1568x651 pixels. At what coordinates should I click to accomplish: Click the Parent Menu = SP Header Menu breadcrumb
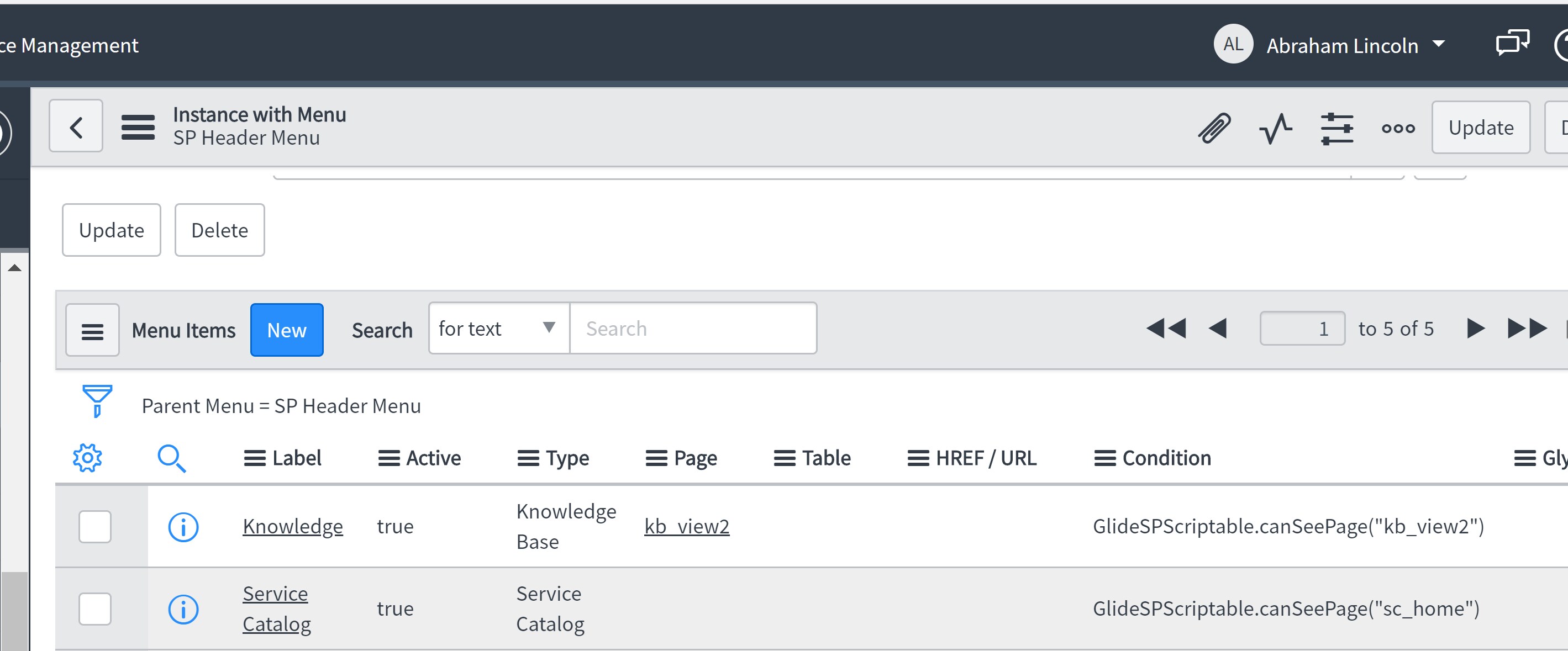[281, 406]
